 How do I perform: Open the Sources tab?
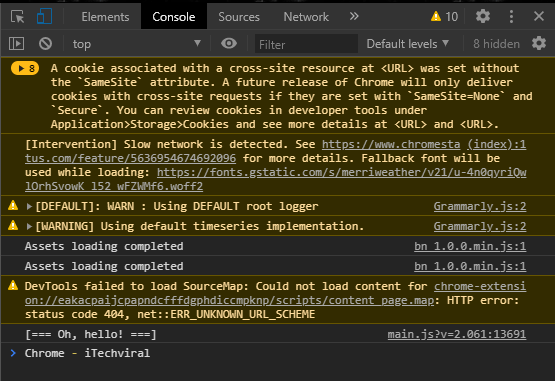(x=239, y=17)
